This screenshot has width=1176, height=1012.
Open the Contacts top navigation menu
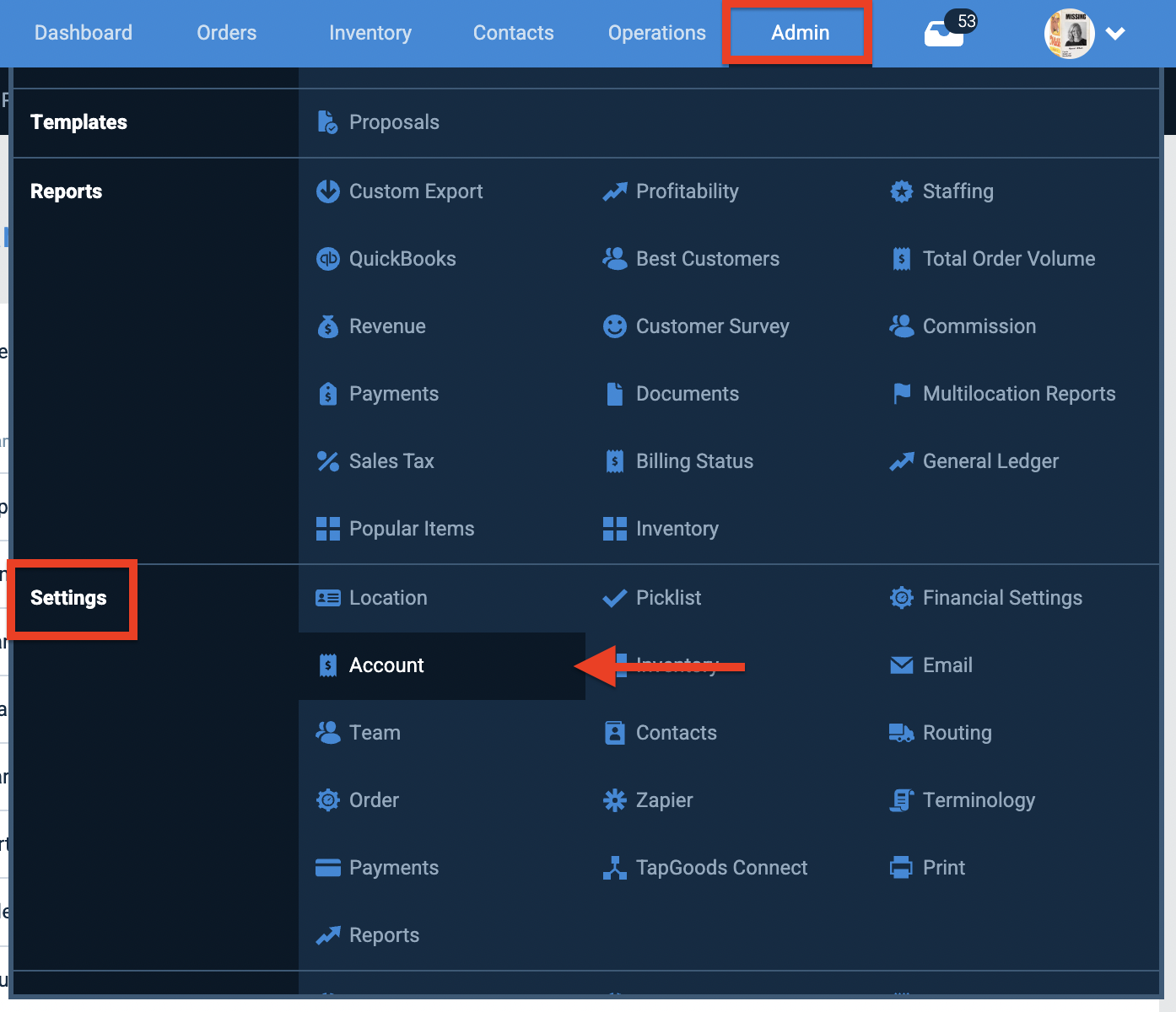coord(514,33)
